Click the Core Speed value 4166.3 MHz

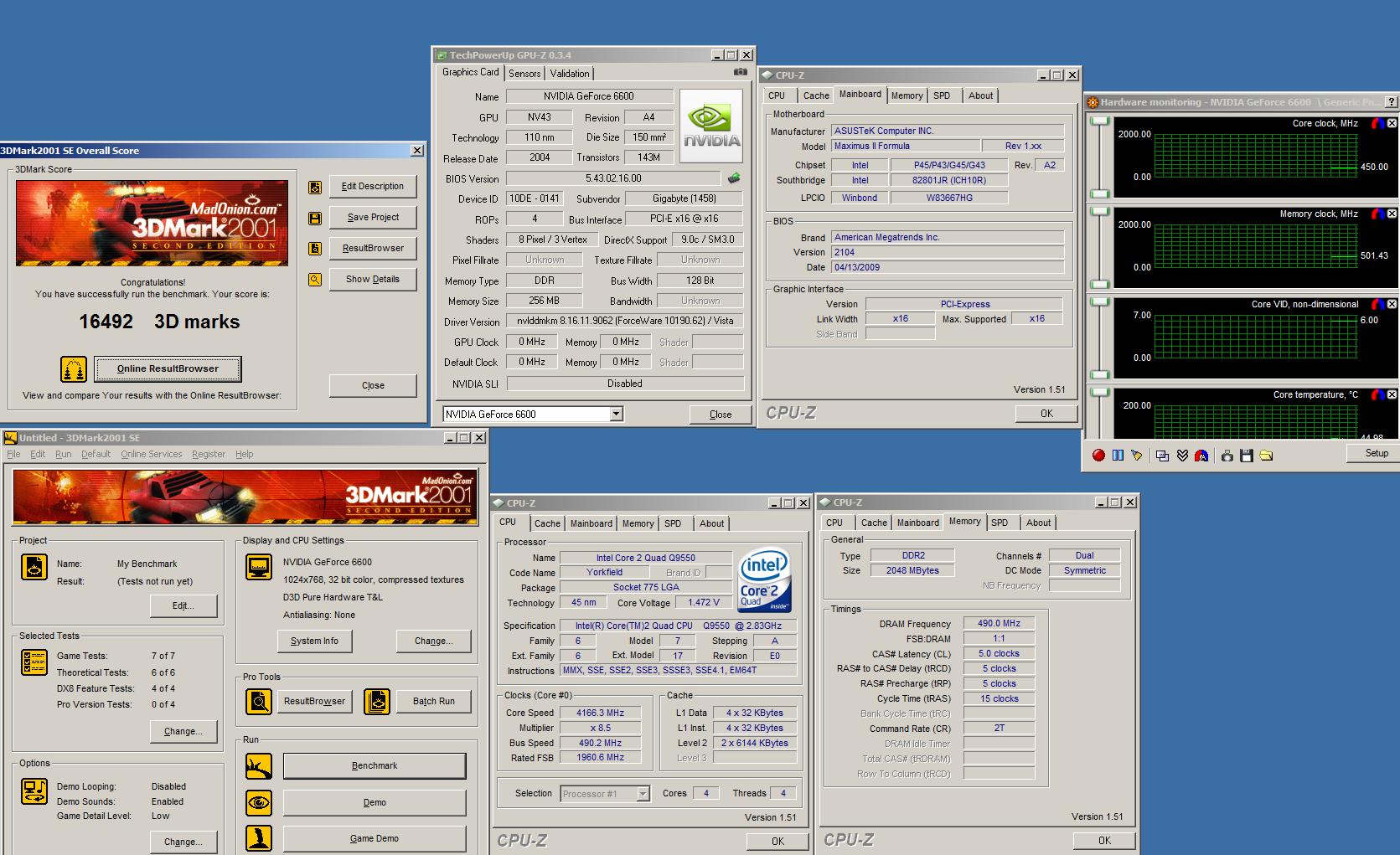[x=600, y=713]
